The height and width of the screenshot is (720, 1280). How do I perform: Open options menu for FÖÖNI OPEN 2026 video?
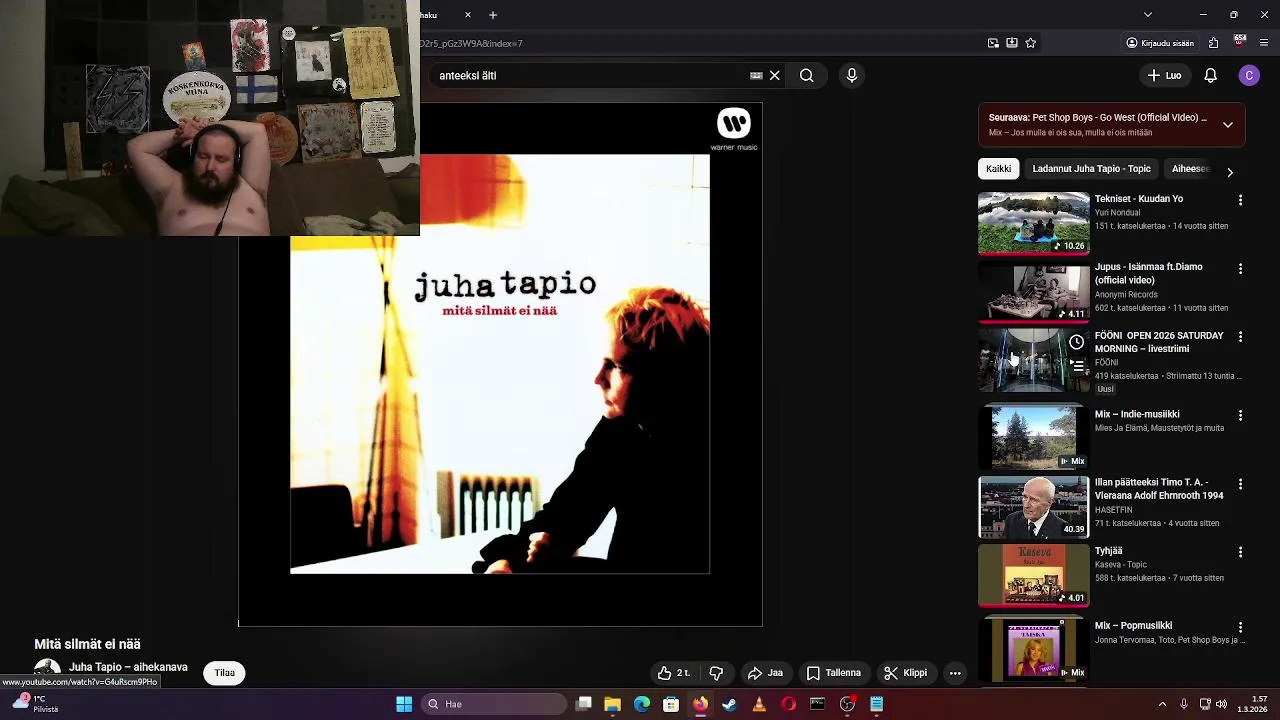tap(1240, 337)
